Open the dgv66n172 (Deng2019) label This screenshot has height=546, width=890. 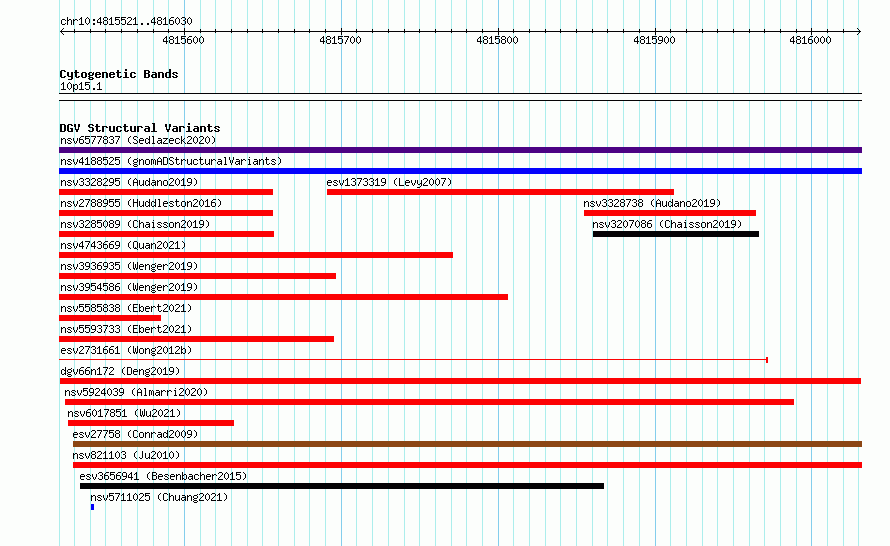(120, 371)
